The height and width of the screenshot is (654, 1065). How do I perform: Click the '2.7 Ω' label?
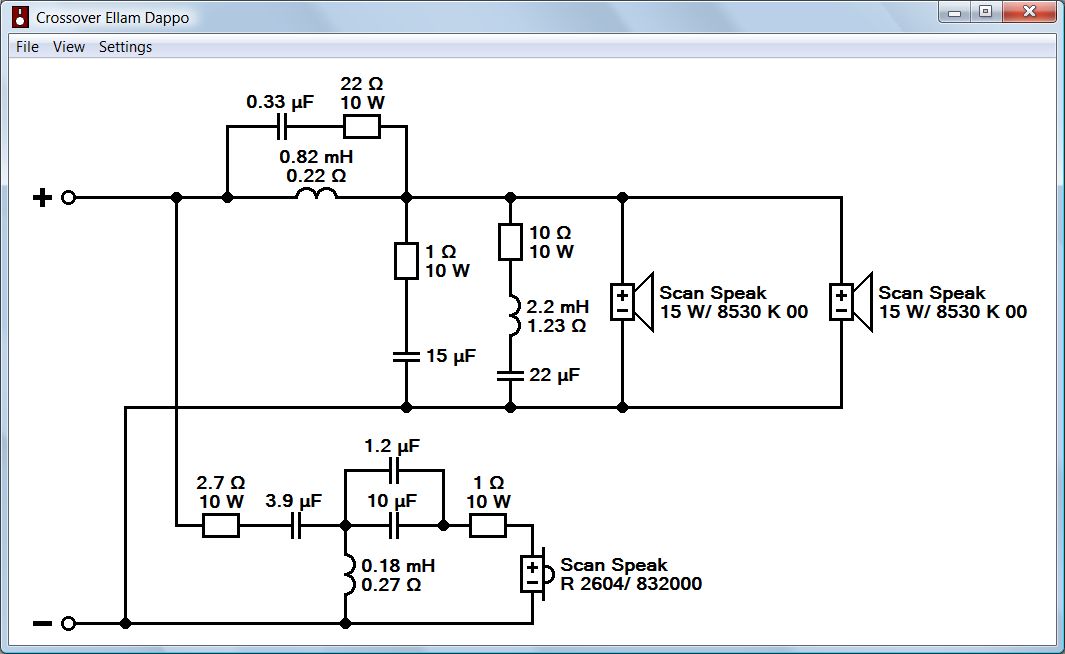point(221,483)
